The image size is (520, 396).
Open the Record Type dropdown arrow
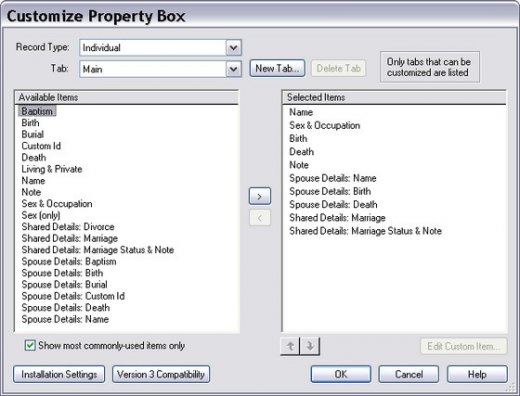click(x=233, y=48)
